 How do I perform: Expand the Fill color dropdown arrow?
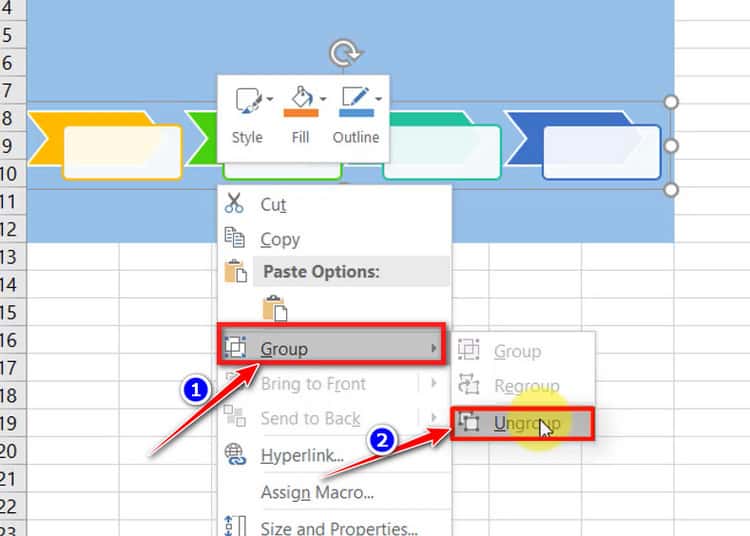(x=323, y=99)
